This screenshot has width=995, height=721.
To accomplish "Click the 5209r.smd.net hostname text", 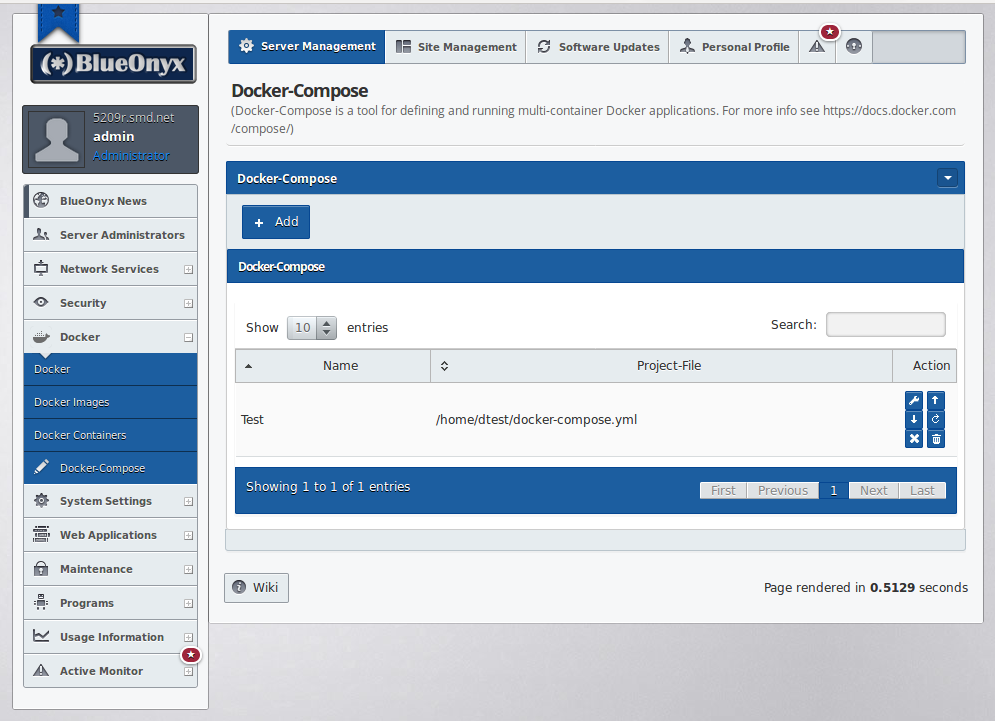I will tap(133, 117).
